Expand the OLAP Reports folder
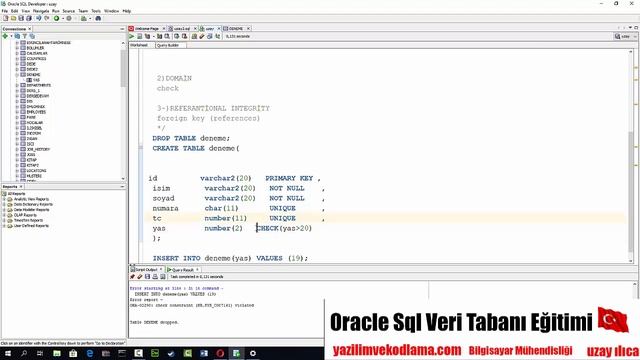 click(4, 215)
